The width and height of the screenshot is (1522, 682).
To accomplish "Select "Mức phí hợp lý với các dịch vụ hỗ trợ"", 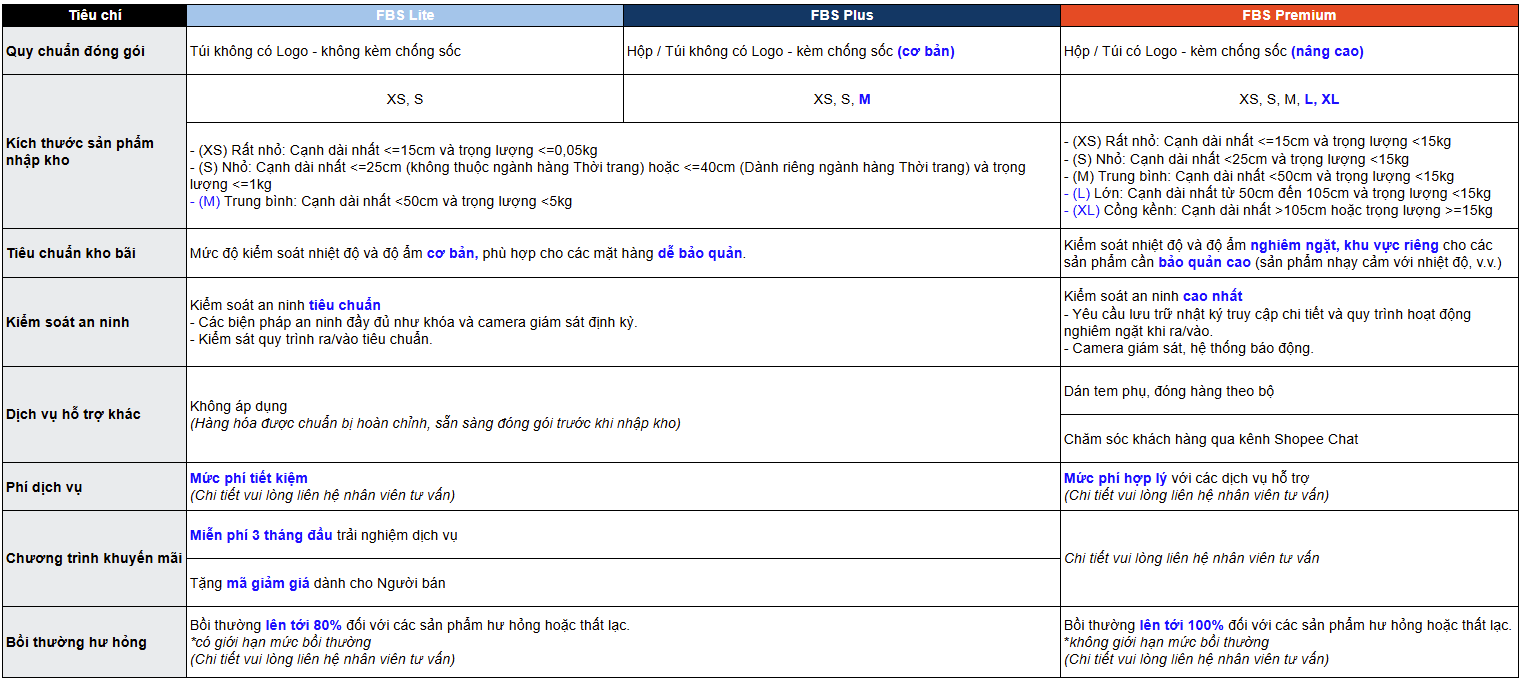I will pyautogui.click(x=1186, y=478).
